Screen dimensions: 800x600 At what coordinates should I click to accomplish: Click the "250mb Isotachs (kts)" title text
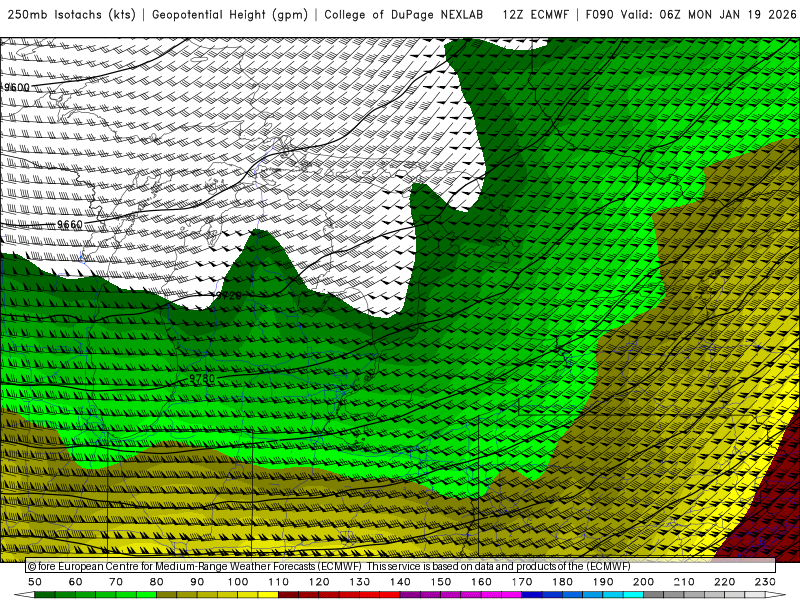[71, 15]
